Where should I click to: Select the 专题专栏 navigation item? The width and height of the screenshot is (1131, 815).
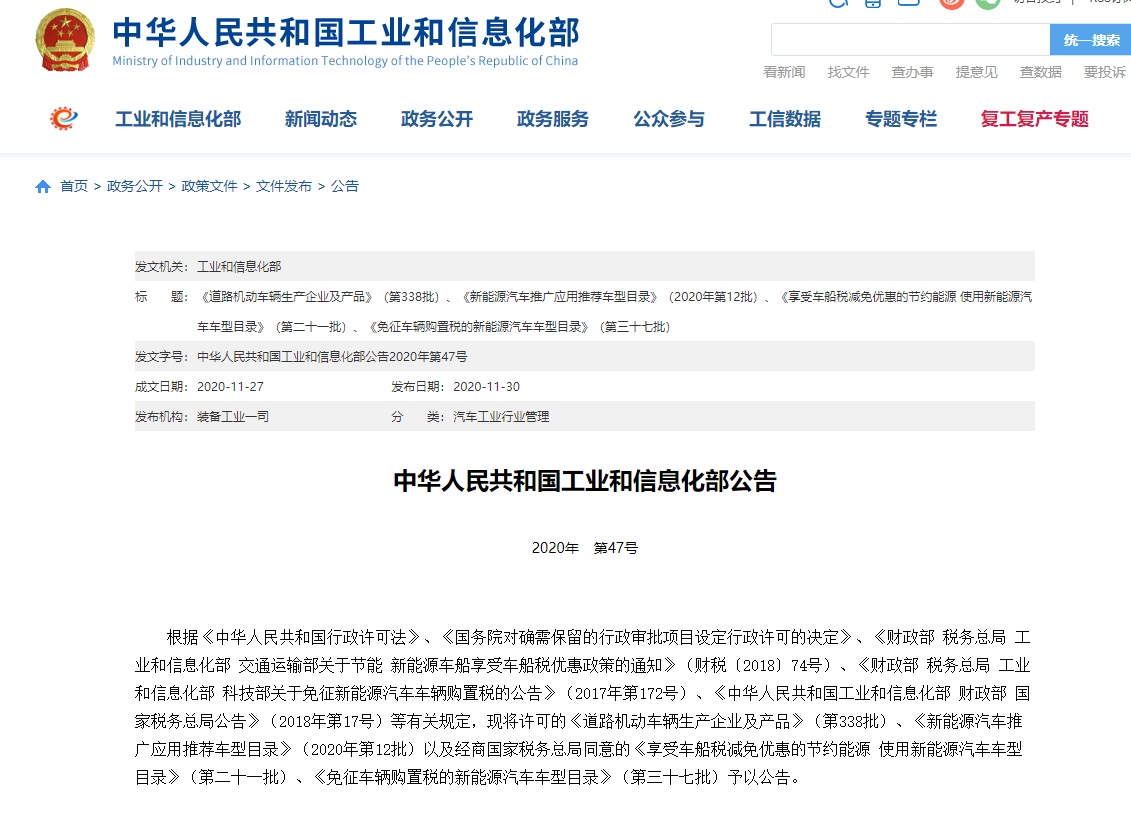point(900,119)
